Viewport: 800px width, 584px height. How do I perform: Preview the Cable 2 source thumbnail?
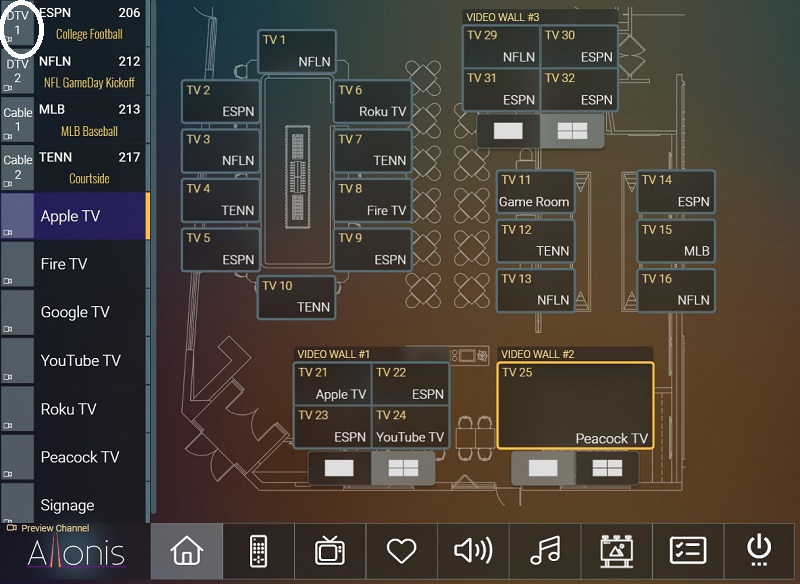point(17,167)
